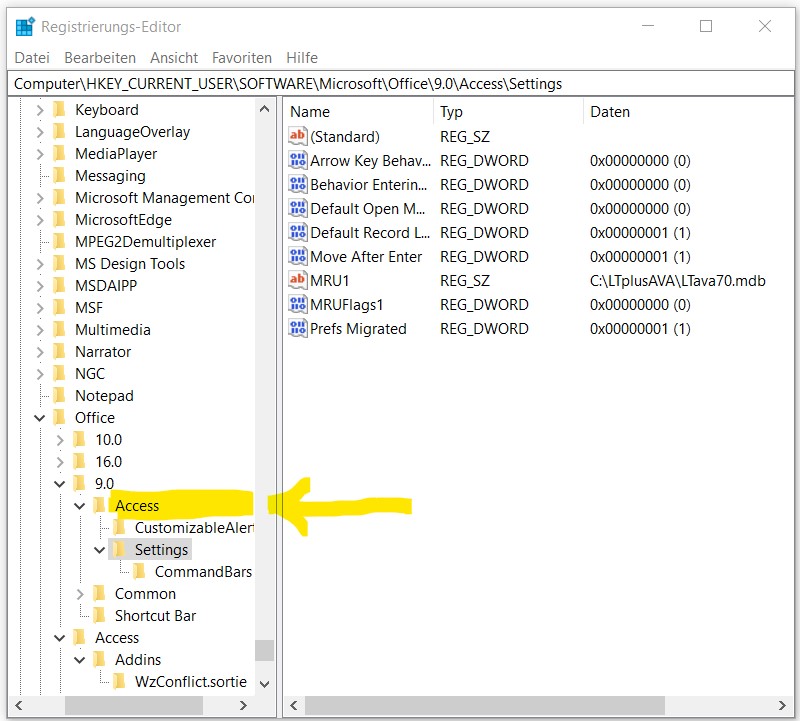This screenshot has width=800, height=721.
Task: Click the folder icon of the Keyboard key
Action: [x=60, y=109]
